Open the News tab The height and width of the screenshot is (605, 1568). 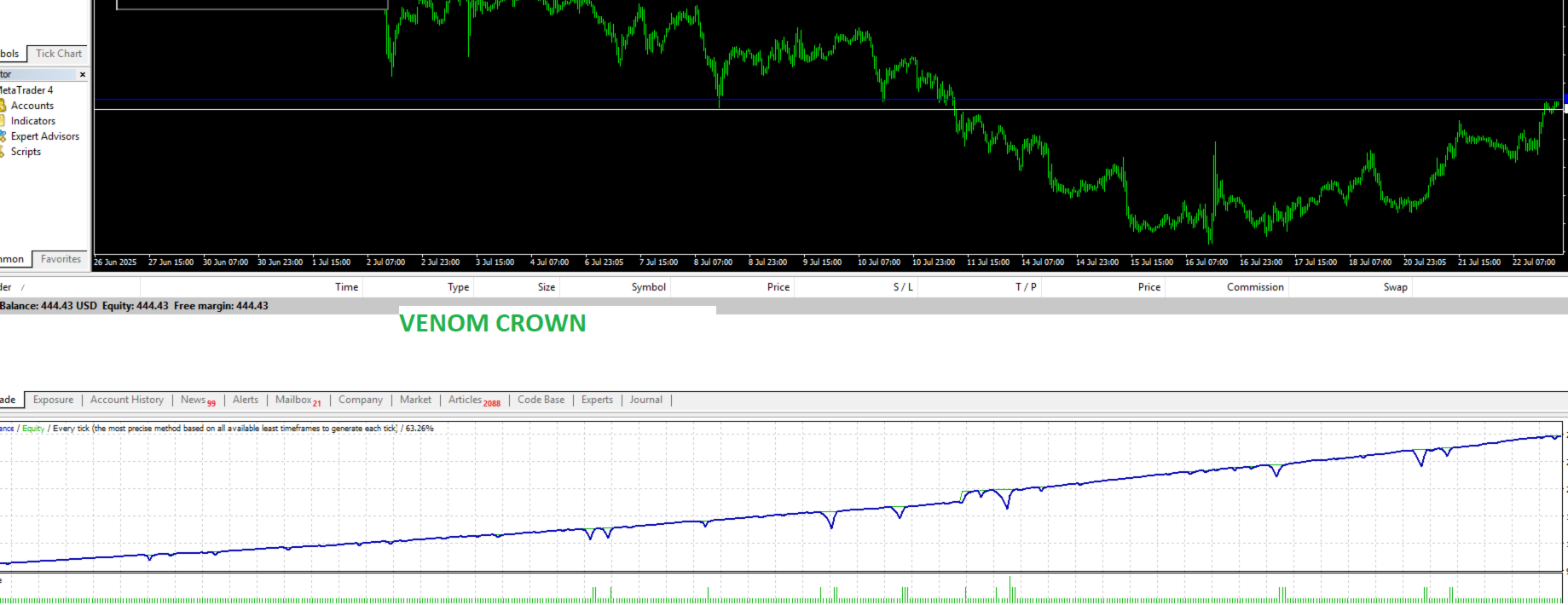[x=198, y=400]
